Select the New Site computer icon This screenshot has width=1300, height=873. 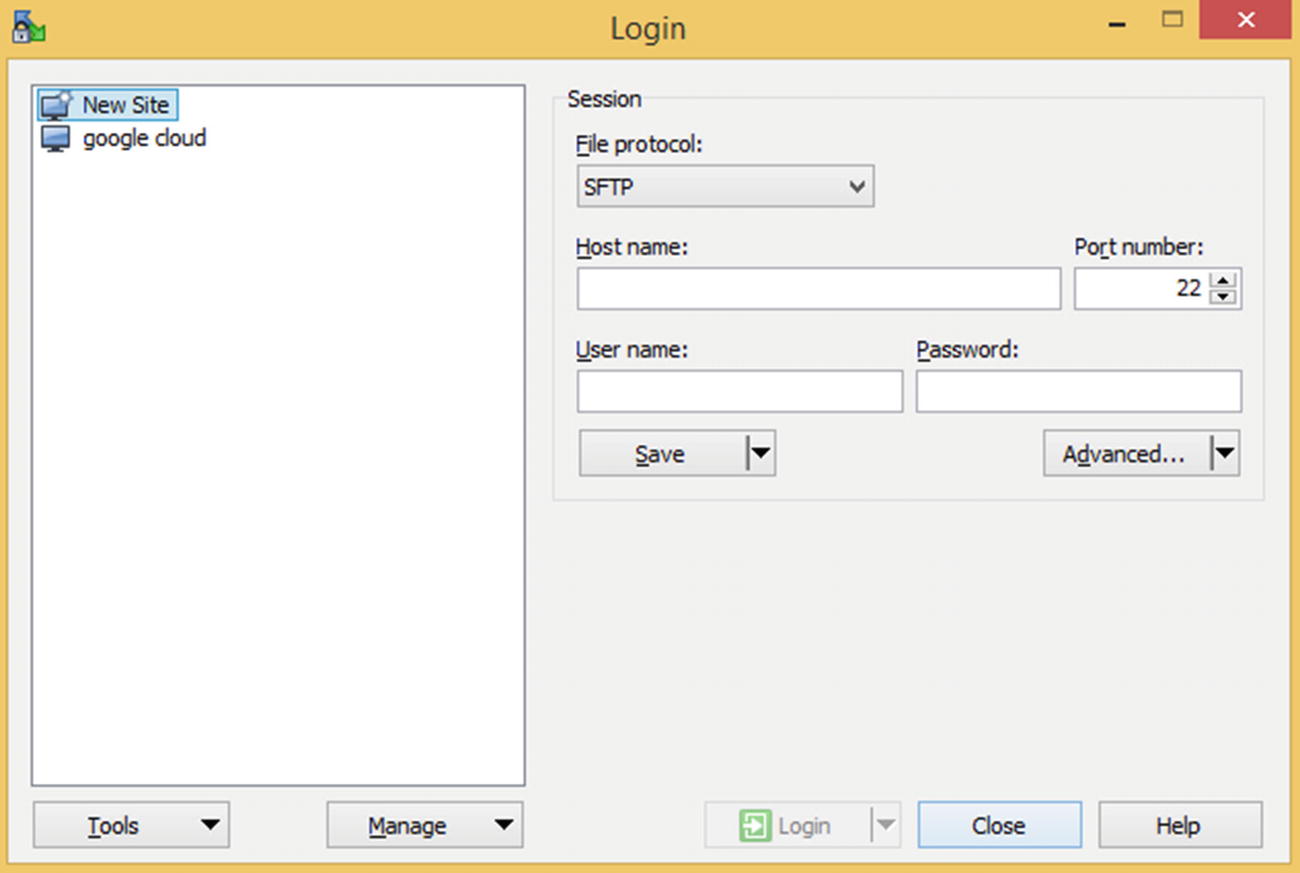[56, 105]
